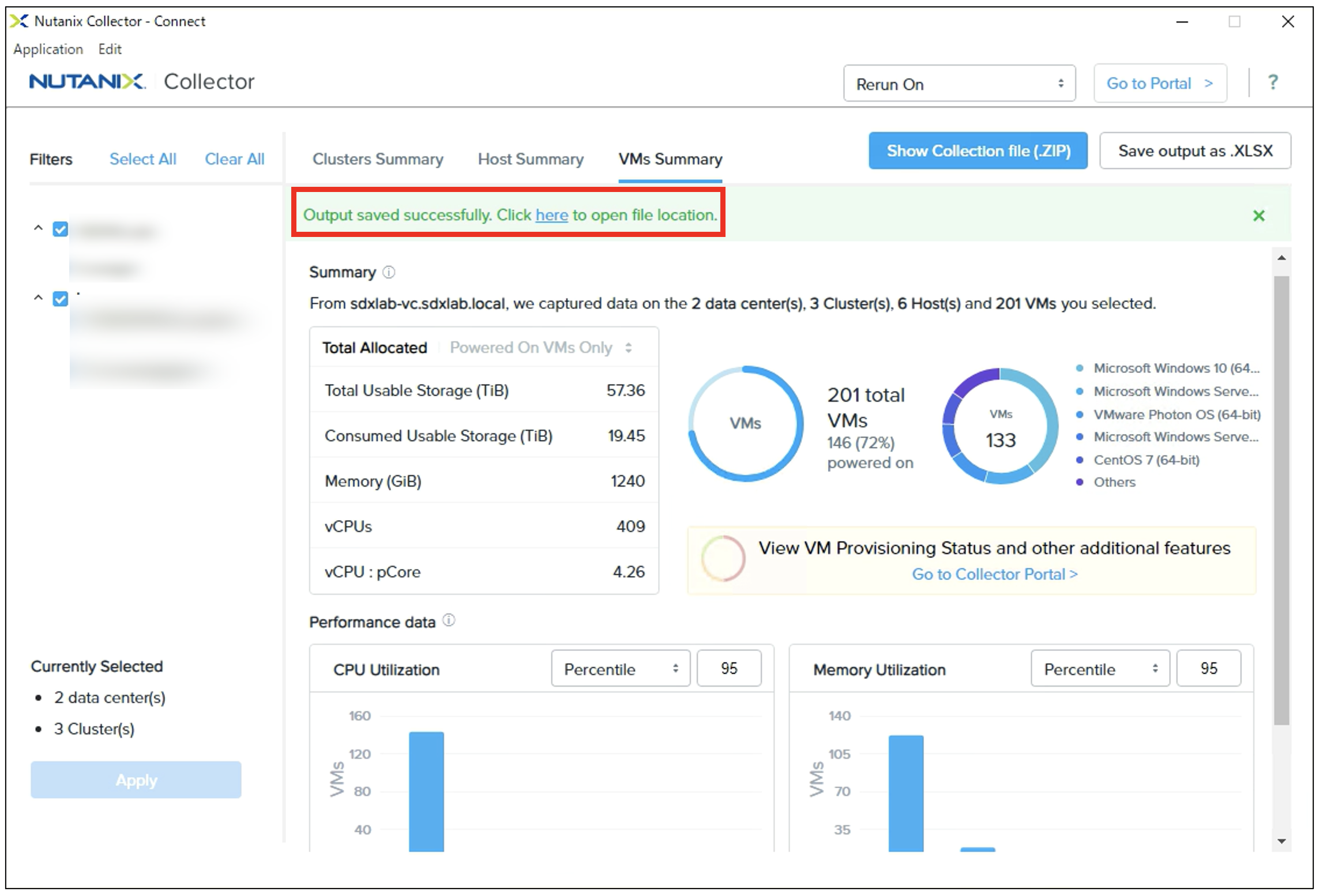
Task: Click the info icon beside Performance data
Action: (449, 620)
